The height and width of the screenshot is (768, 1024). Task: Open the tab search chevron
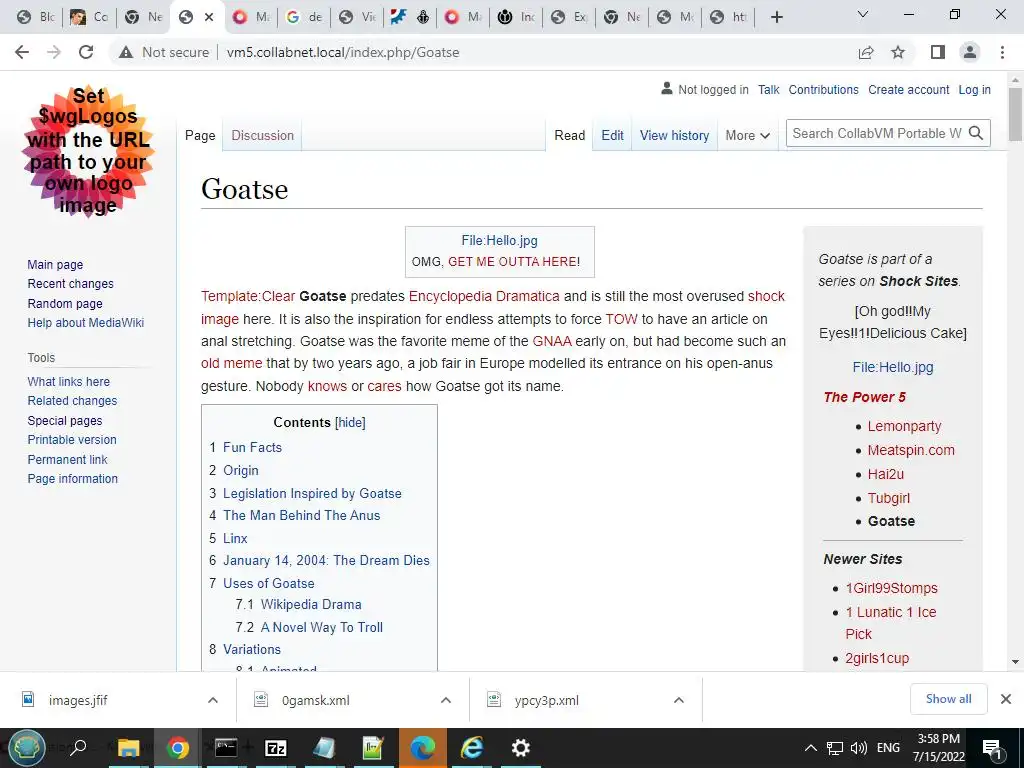[863, 14]
